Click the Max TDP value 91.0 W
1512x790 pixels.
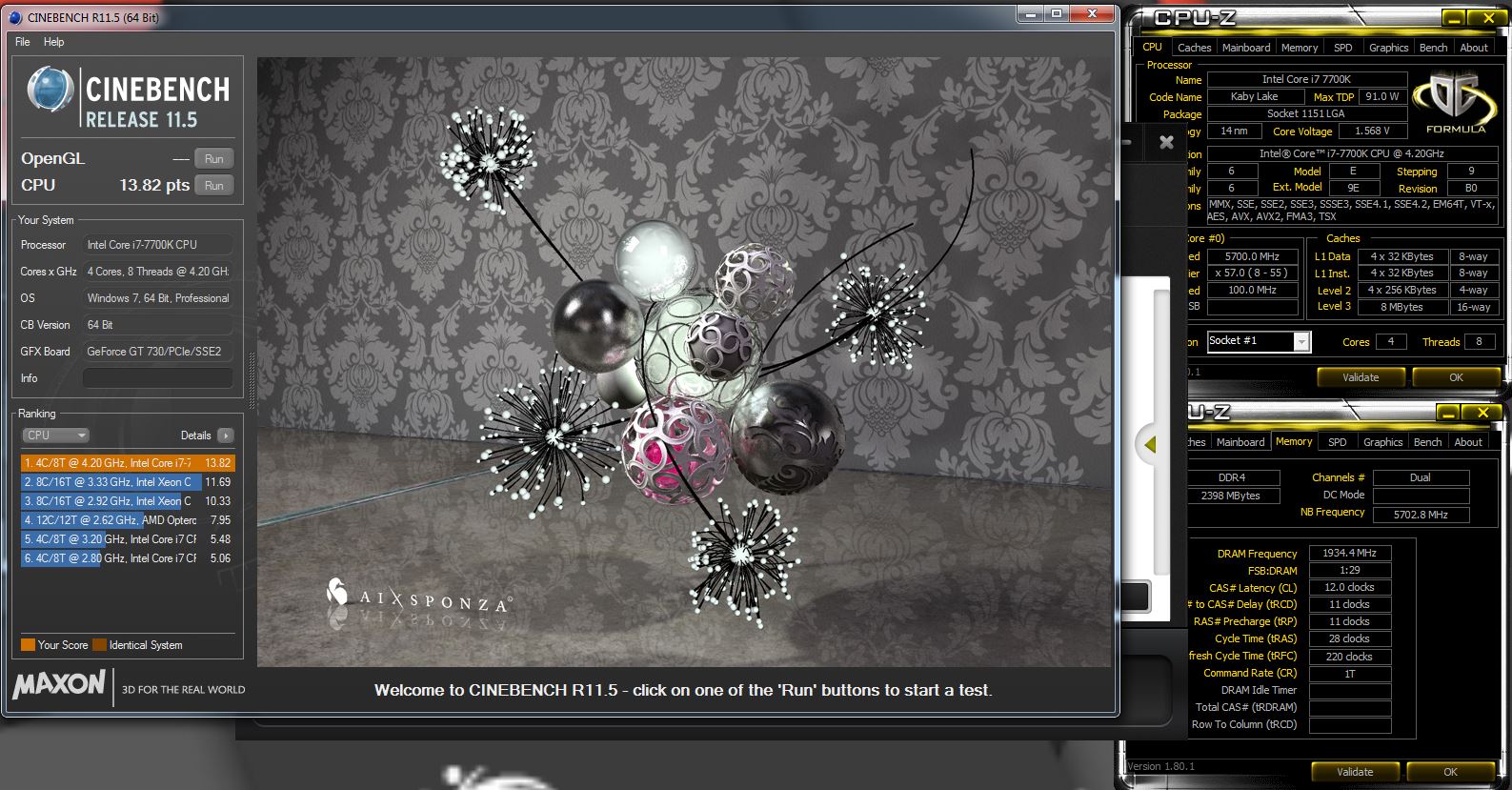pyautogui.click(x=1381, y=96)
